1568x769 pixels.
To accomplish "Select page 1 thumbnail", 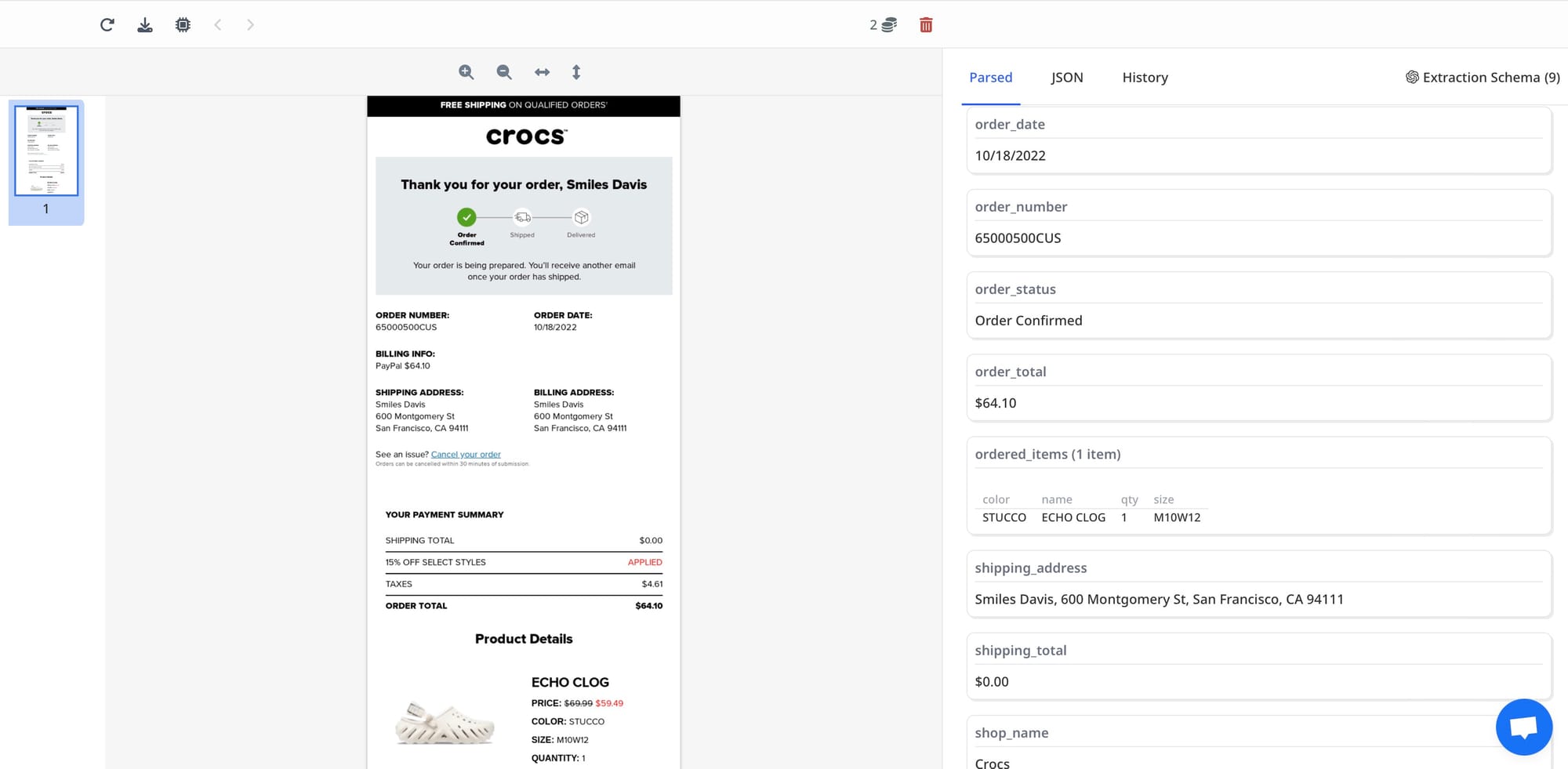I will click(x=46, y=151).
